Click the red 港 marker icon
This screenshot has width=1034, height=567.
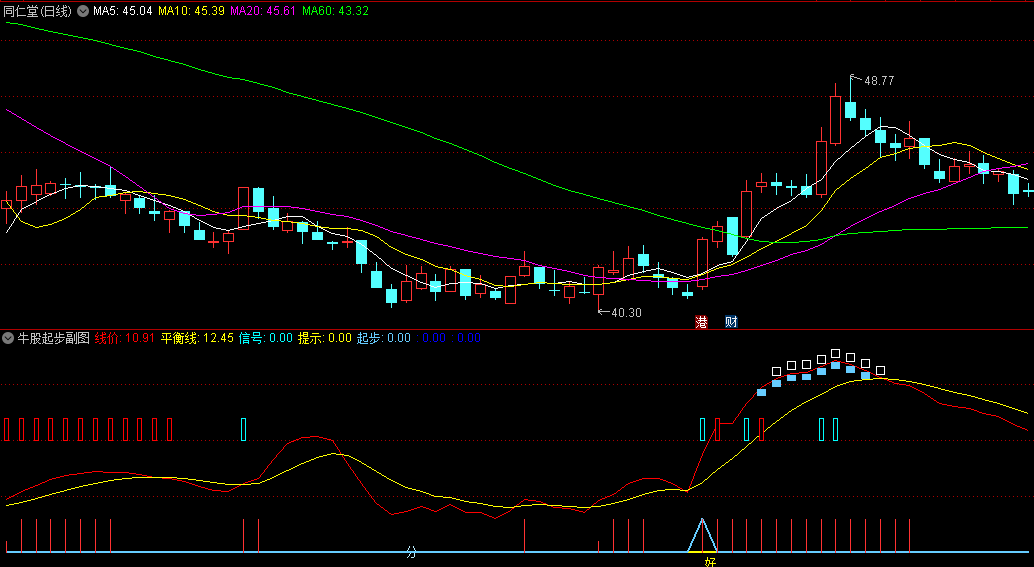[701, 322]
